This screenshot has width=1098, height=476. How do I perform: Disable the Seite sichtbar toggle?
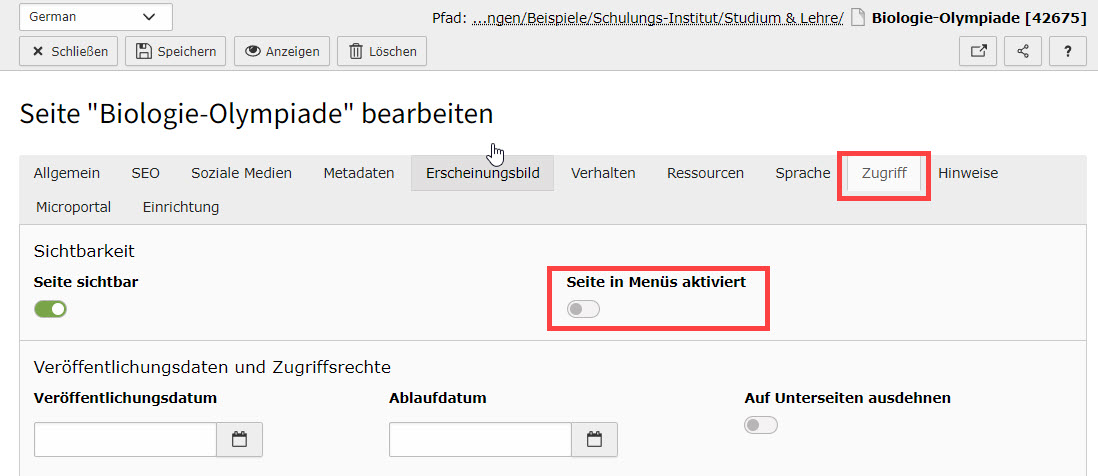[x=50, y=309]
